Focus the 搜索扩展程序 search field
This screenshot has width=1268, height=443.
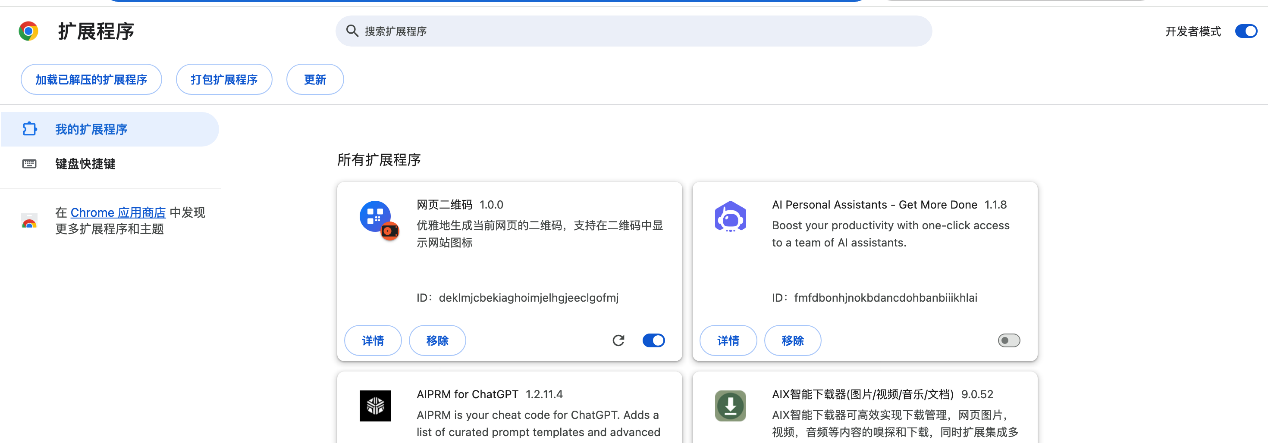640,31
